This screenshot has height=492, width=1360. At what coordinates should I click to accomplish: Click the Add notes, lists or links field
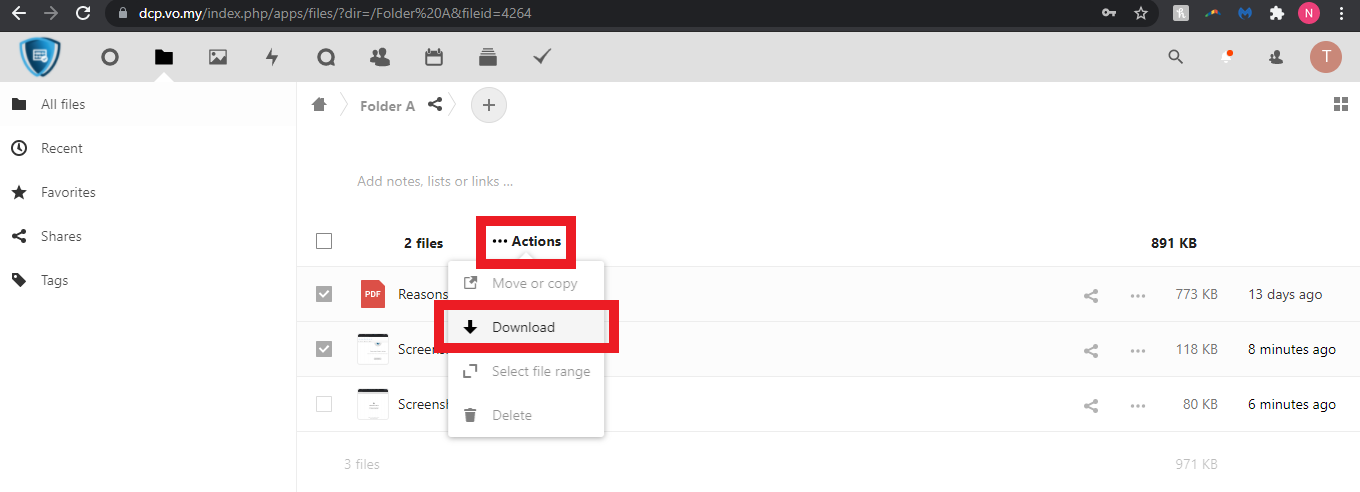point(435,181)
